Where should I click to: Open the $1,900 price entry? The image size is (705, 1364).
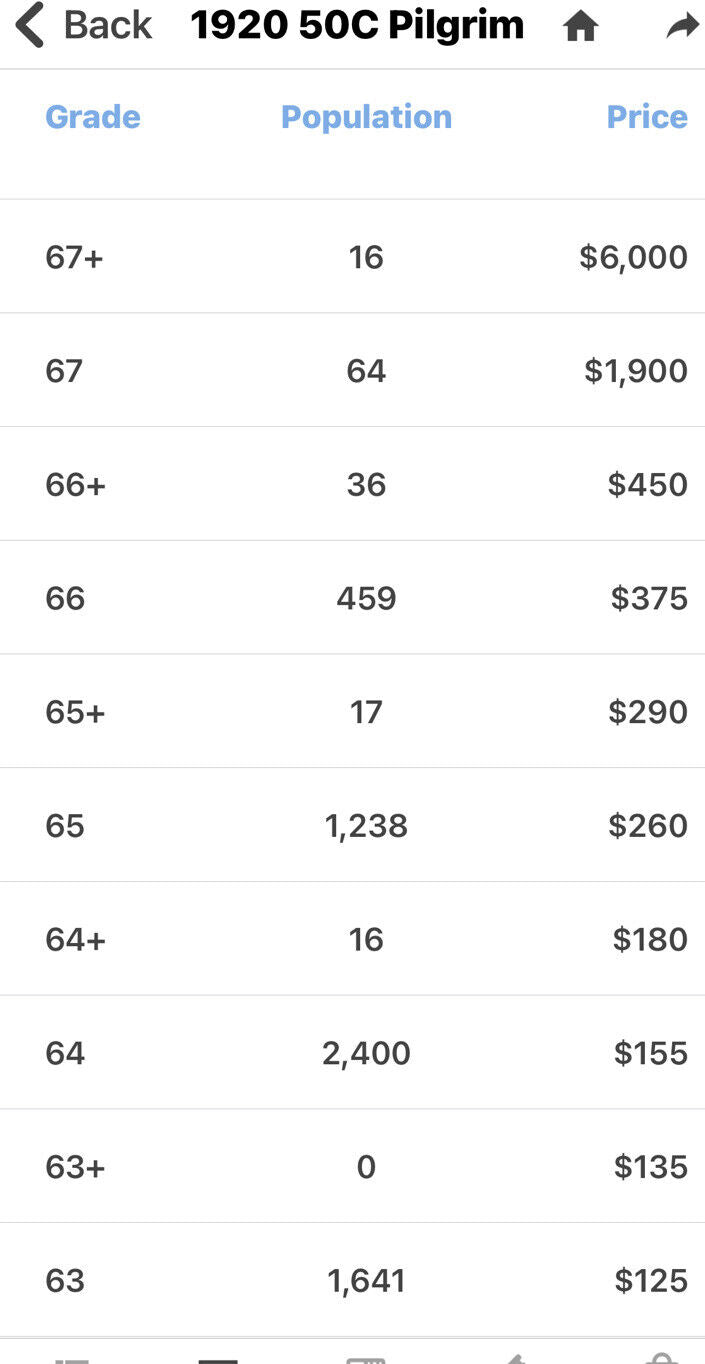point(636,371)
